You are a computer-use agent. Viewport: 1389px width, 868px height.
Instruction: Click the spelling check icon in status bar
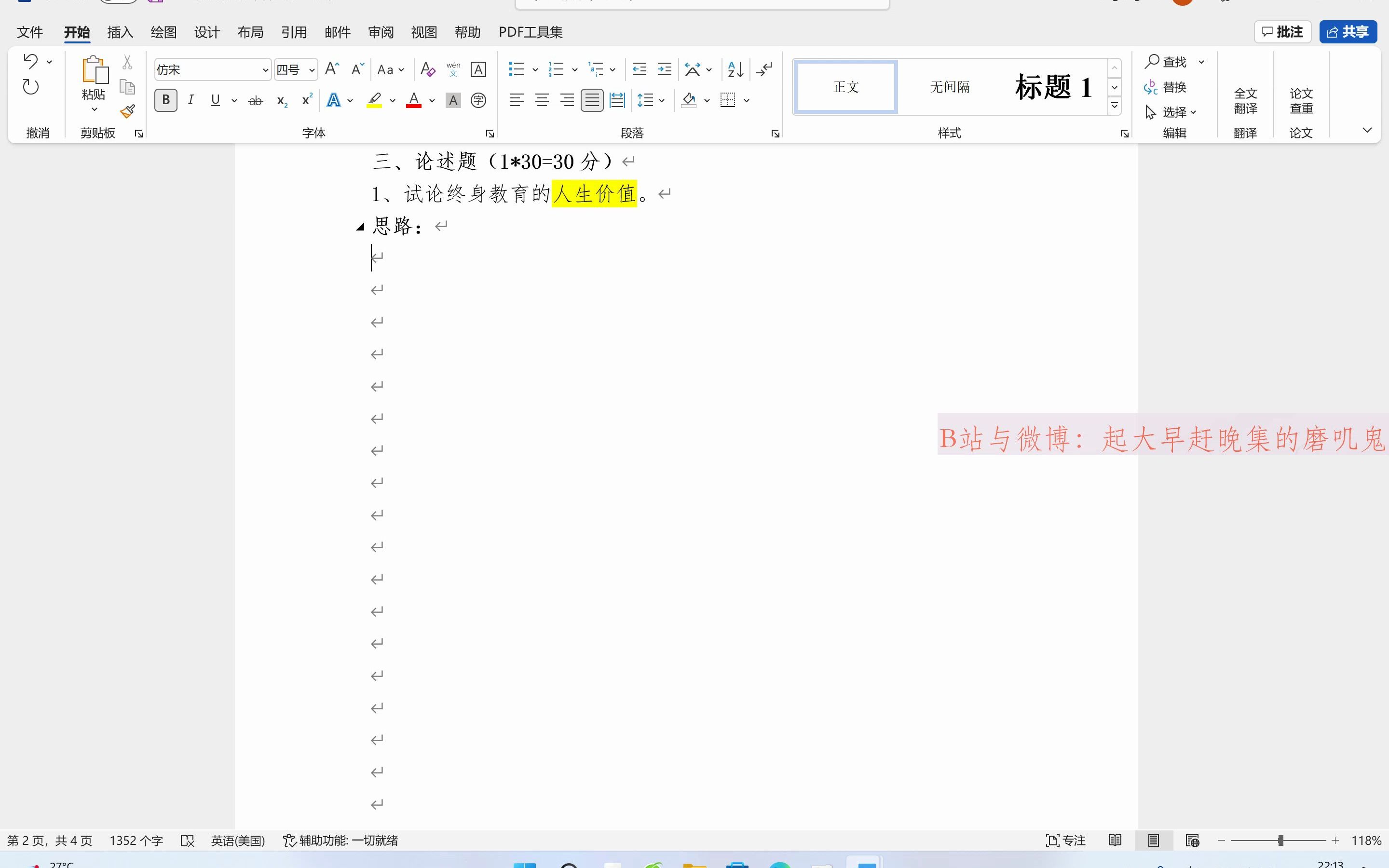coord(188,841)
